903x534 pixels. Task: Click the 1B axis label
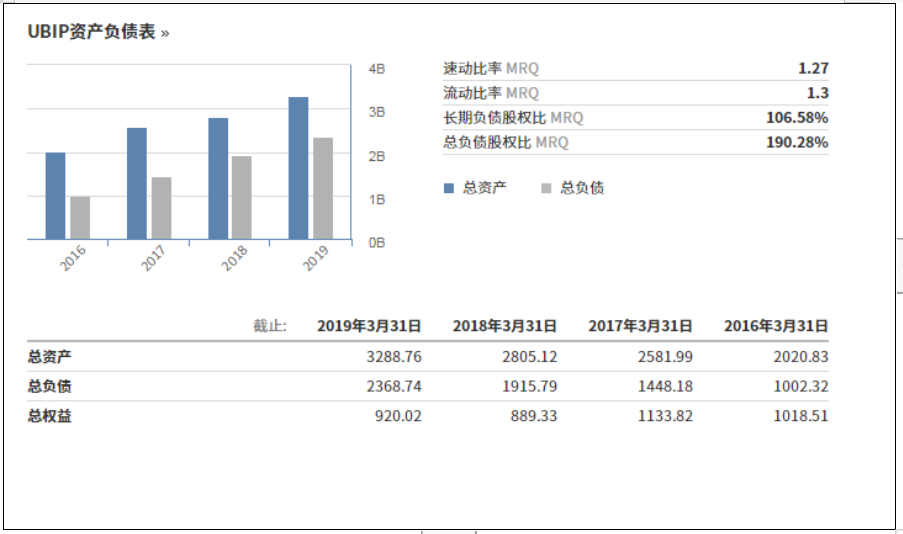(377, 200)
